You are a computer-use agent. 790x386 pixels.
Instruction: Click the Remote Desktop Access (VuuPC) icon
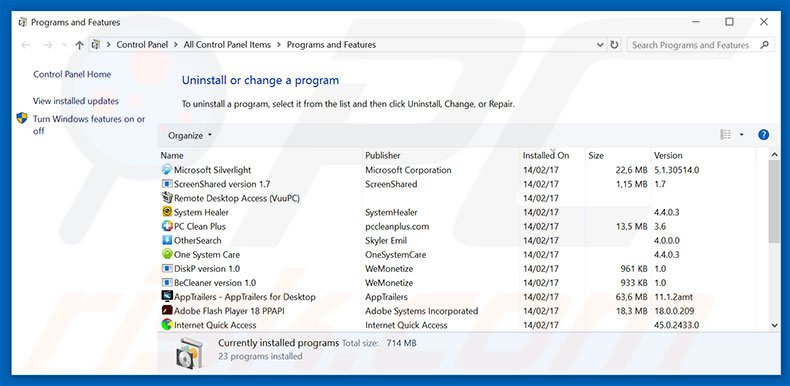click(167, 198)
